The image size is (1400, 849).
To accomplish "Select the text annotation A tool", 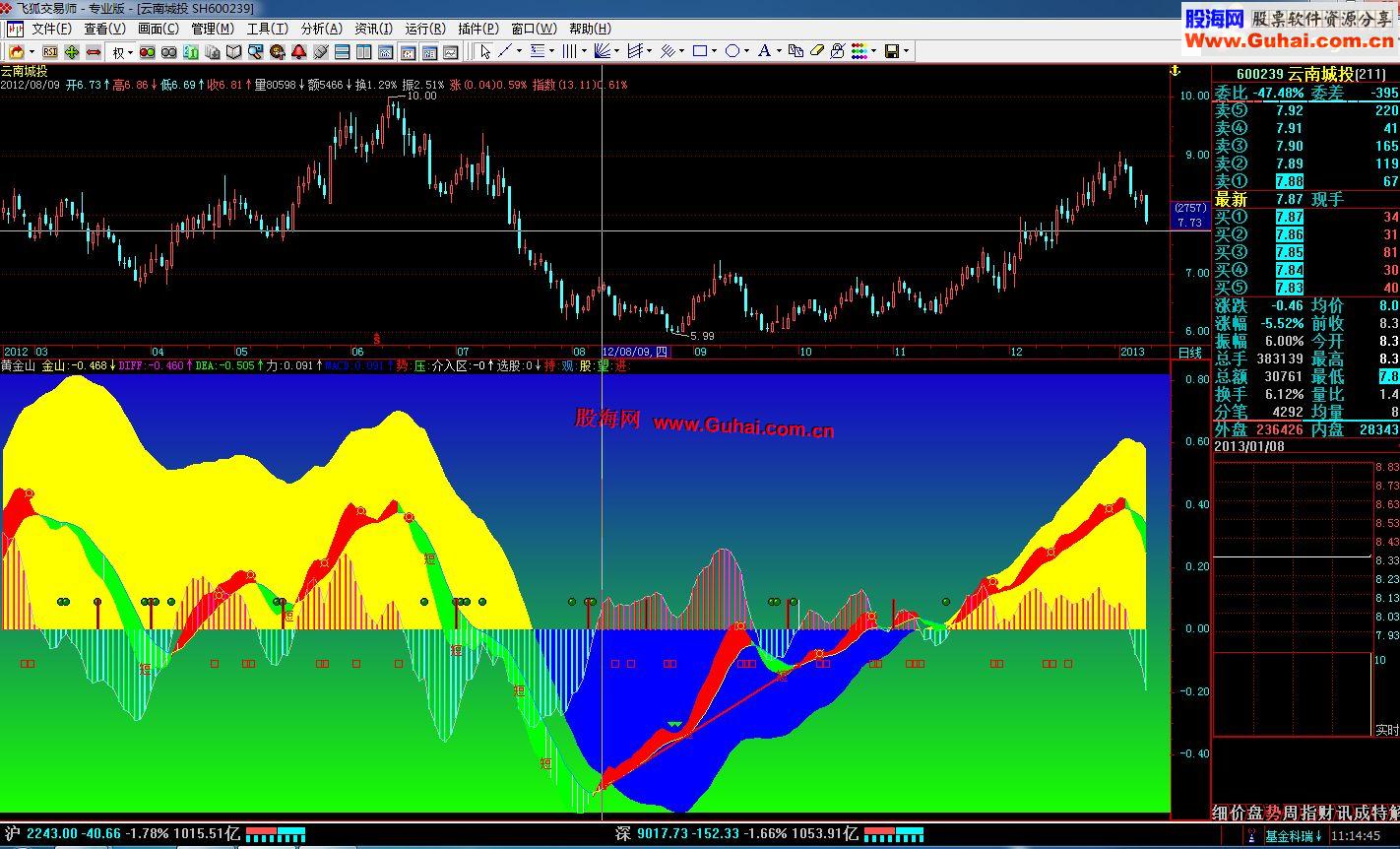I will point(764,51).
